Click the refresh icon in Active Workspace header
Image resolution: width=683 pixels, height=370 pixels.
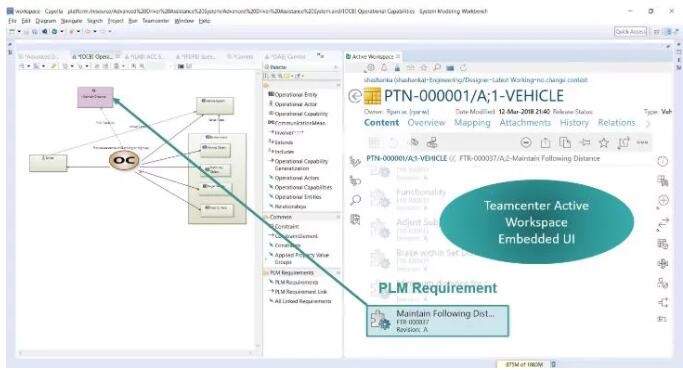[x=463, y=68]
